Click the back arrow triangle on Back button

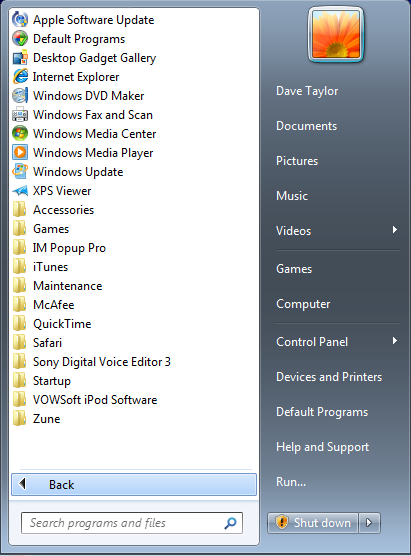click(x=22, y=484)
